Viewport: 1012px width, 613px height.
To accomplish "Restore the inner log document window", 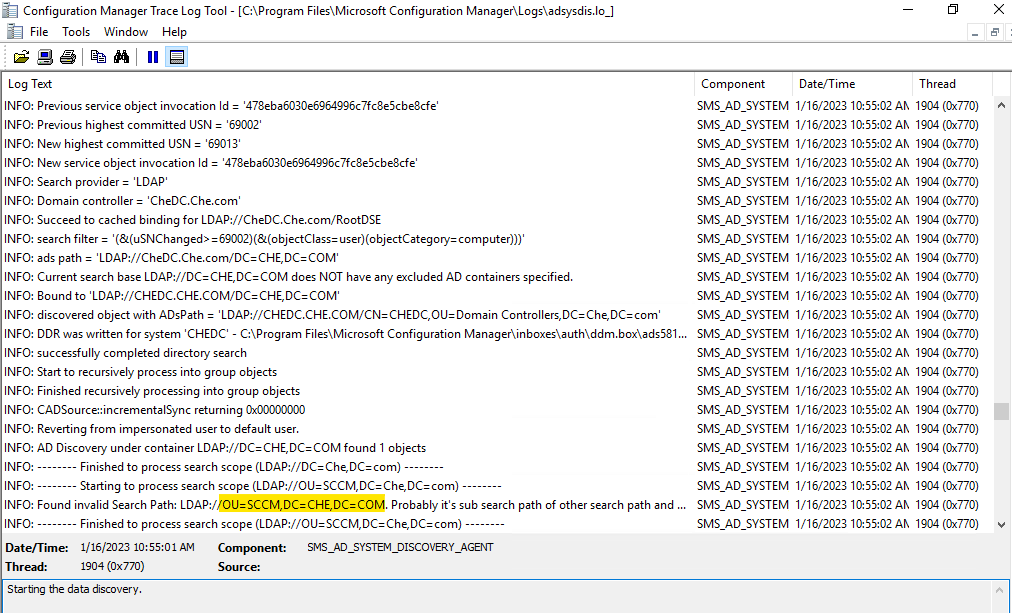I will point(995,32).
